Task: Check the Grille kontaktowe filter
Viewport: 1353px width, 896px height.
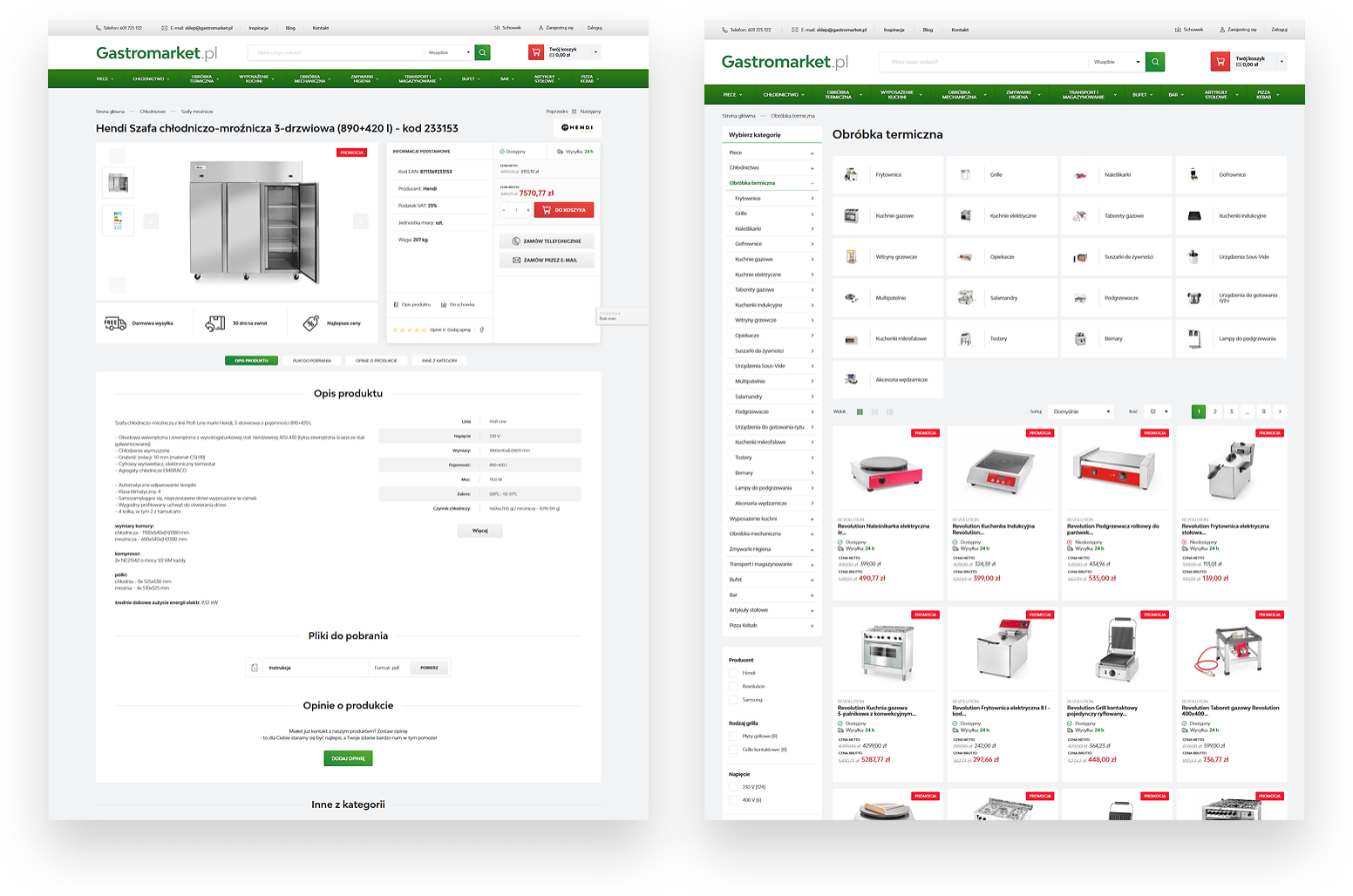Action: click(733, 749)
